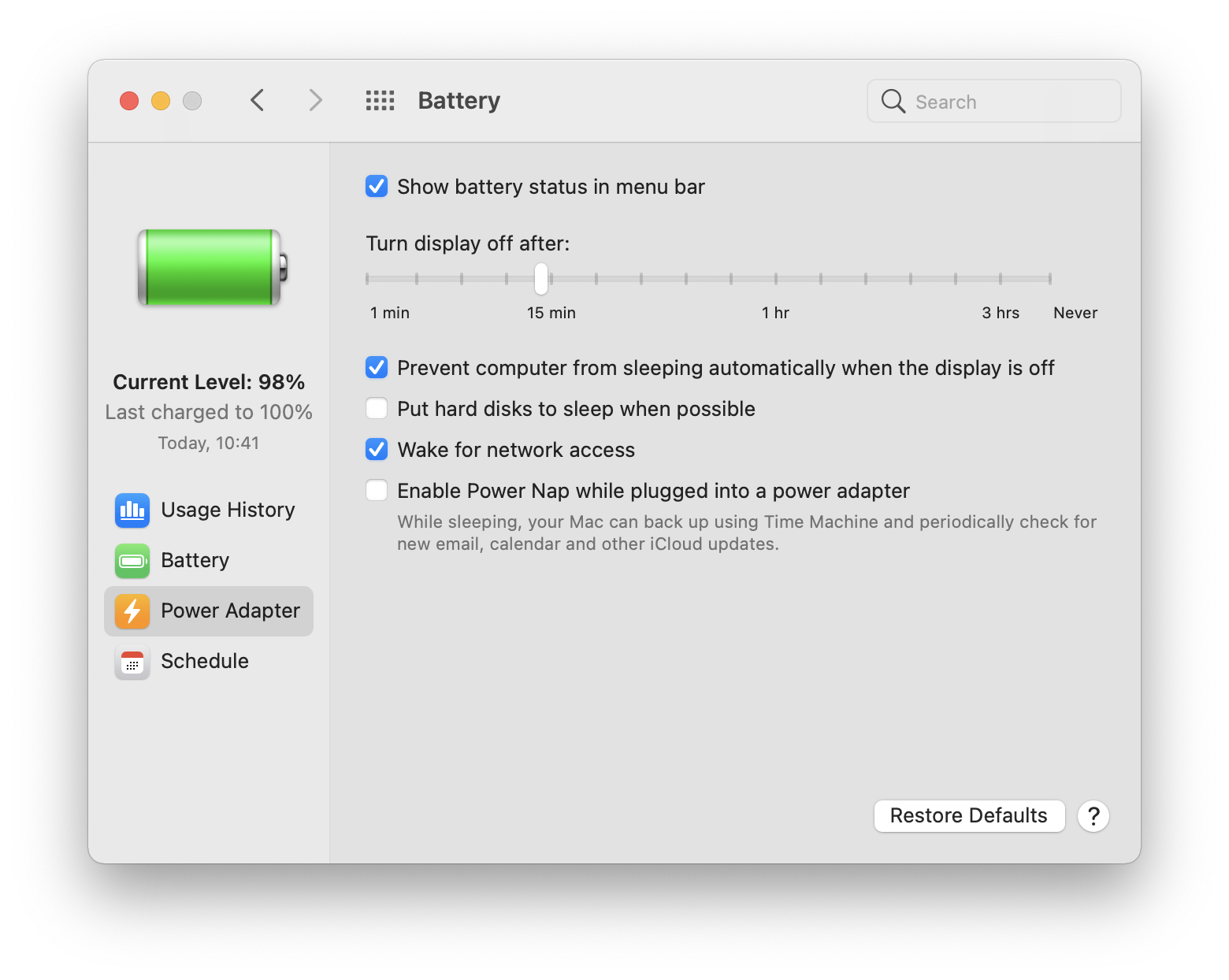Viewport: 1229px width, 980px height.
Task: Turn on Enable Power Nap while plugged in
Action: point(377,489)
